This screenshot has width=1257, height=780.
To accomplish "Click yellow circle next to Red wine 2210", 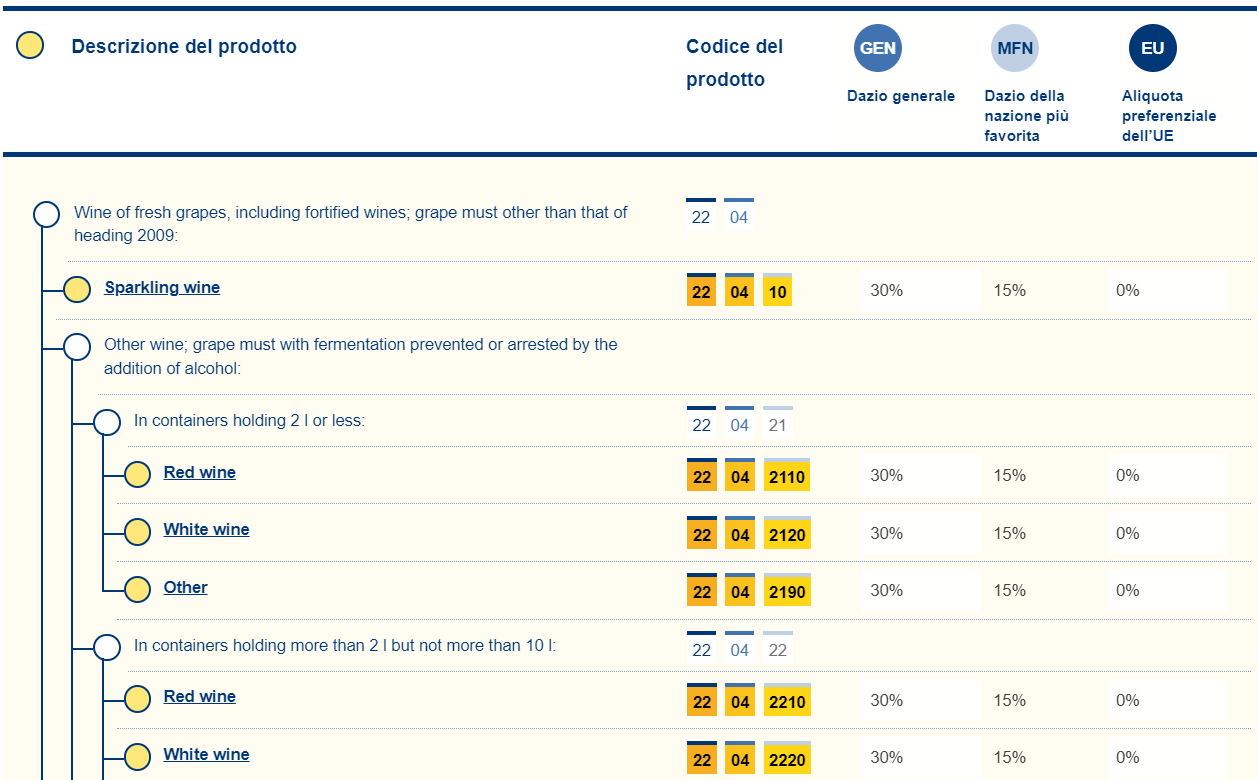I will (137, 698).
